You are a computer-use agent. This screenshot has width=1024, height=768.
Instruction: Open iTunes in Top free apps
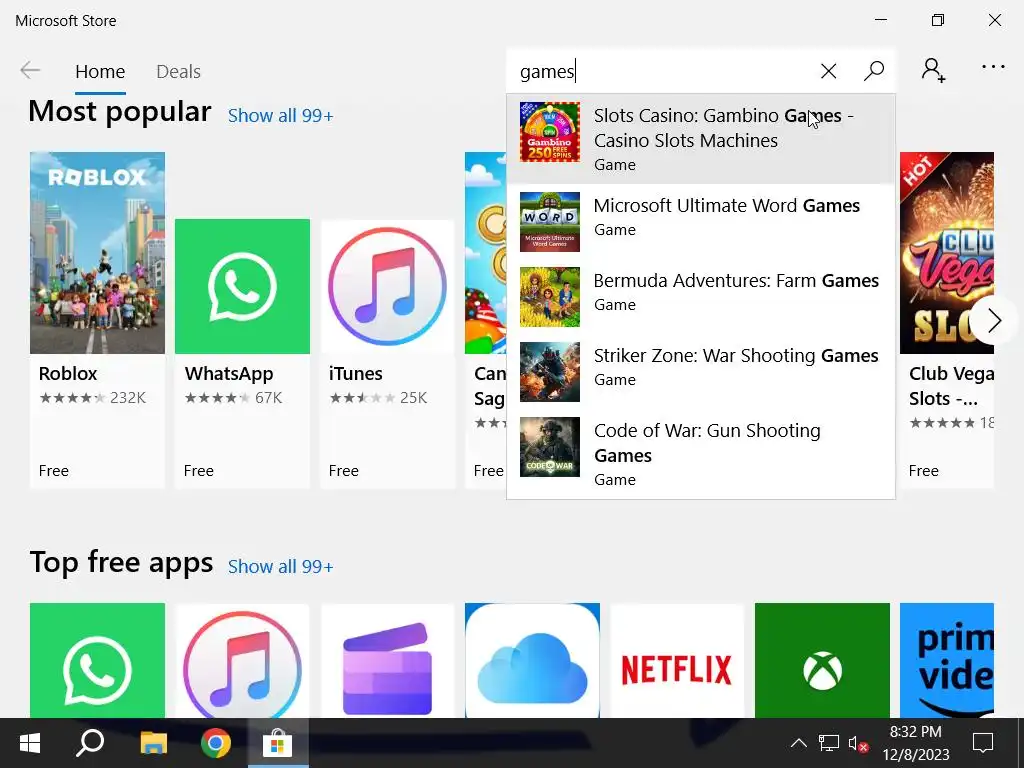pos(242,660)
